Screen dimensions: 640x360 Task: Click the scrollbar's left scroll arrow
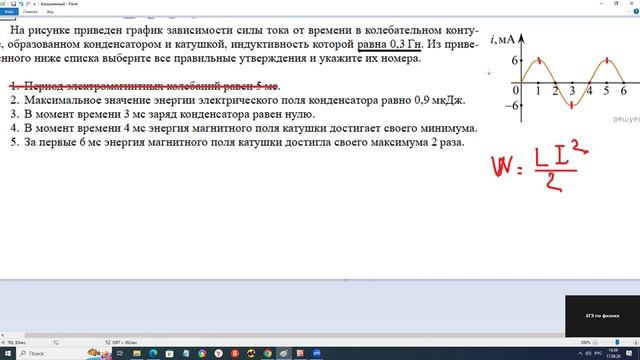coord(2,335)
